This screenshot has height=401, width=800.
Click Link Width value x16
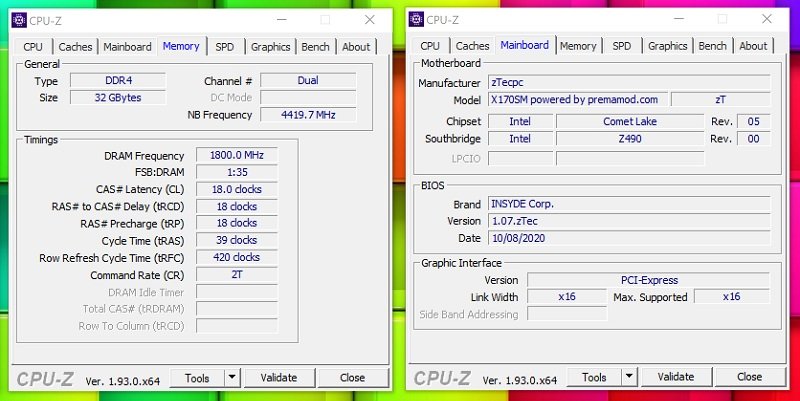click(x=567, y=297)
